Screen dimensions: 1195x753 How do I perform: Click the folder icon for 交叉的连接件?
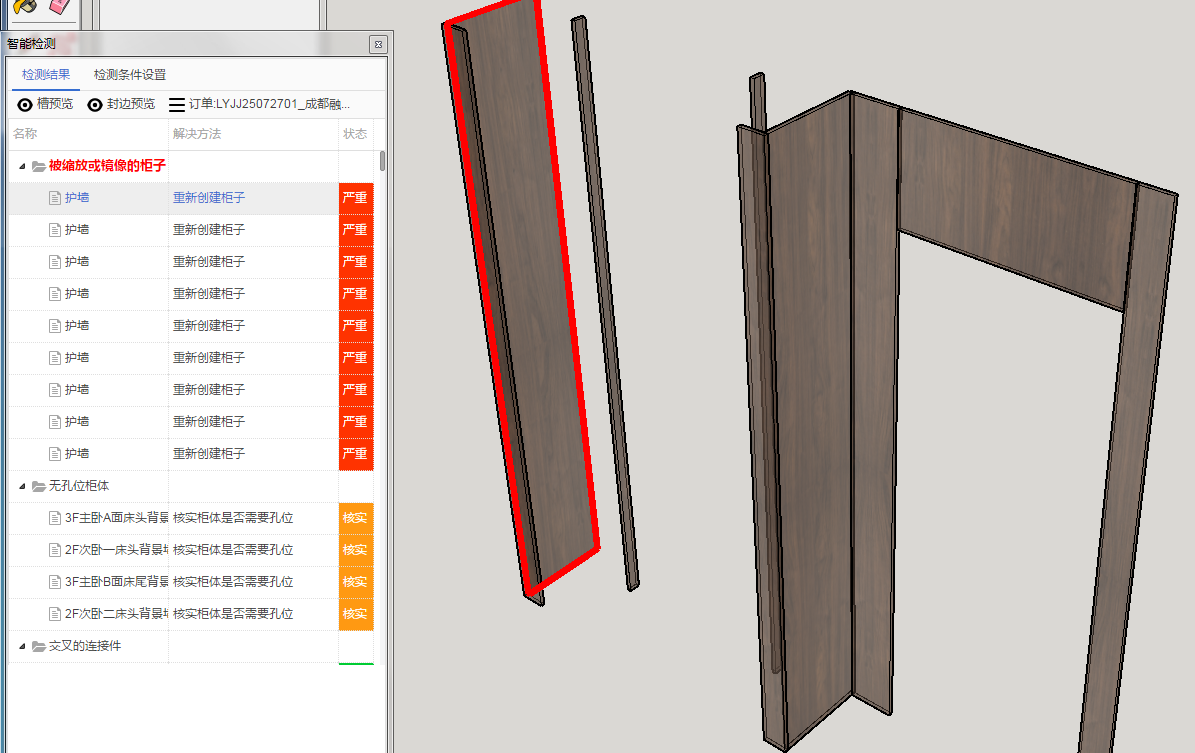coord(39,646)
